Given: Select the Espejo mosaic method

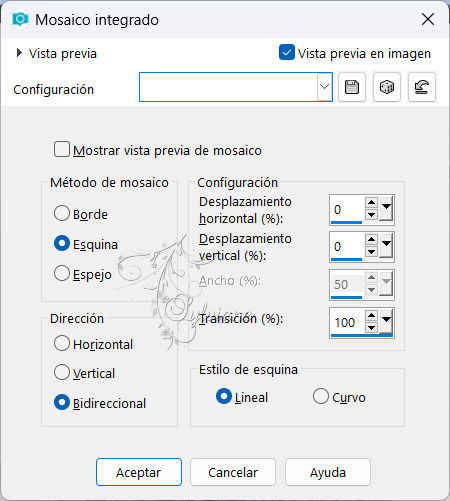Looking at the screenshot, I should [62, 273].
